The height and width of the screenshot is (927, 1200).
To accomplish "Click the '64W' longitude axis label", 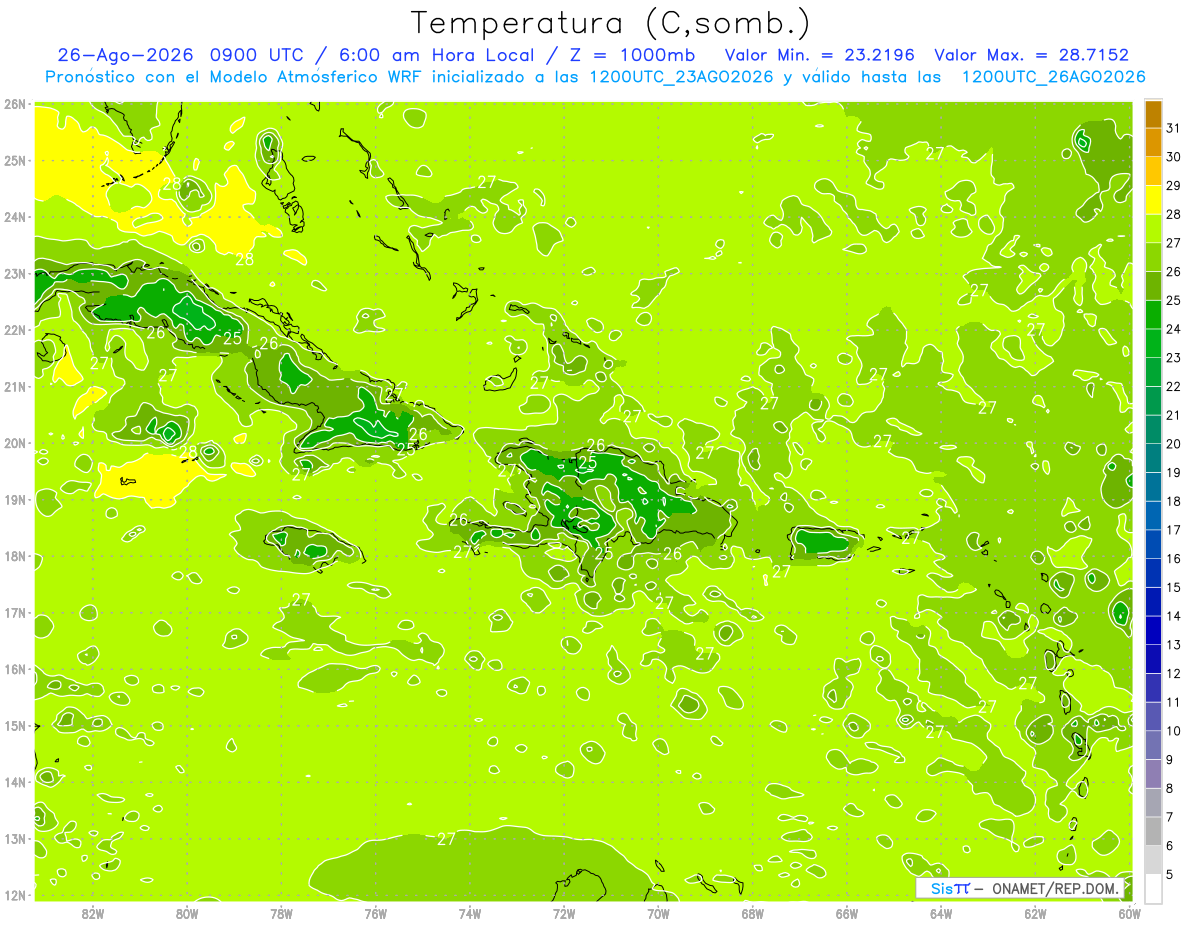I will 941,913.
